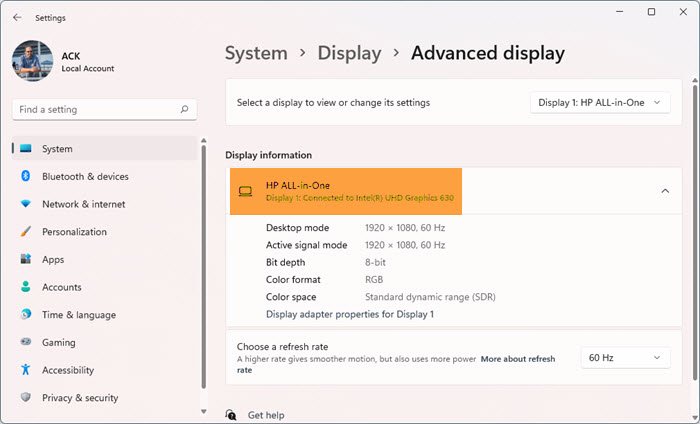Open the ACK profile picture
The image size is (700, 424).
click(33, 61)
